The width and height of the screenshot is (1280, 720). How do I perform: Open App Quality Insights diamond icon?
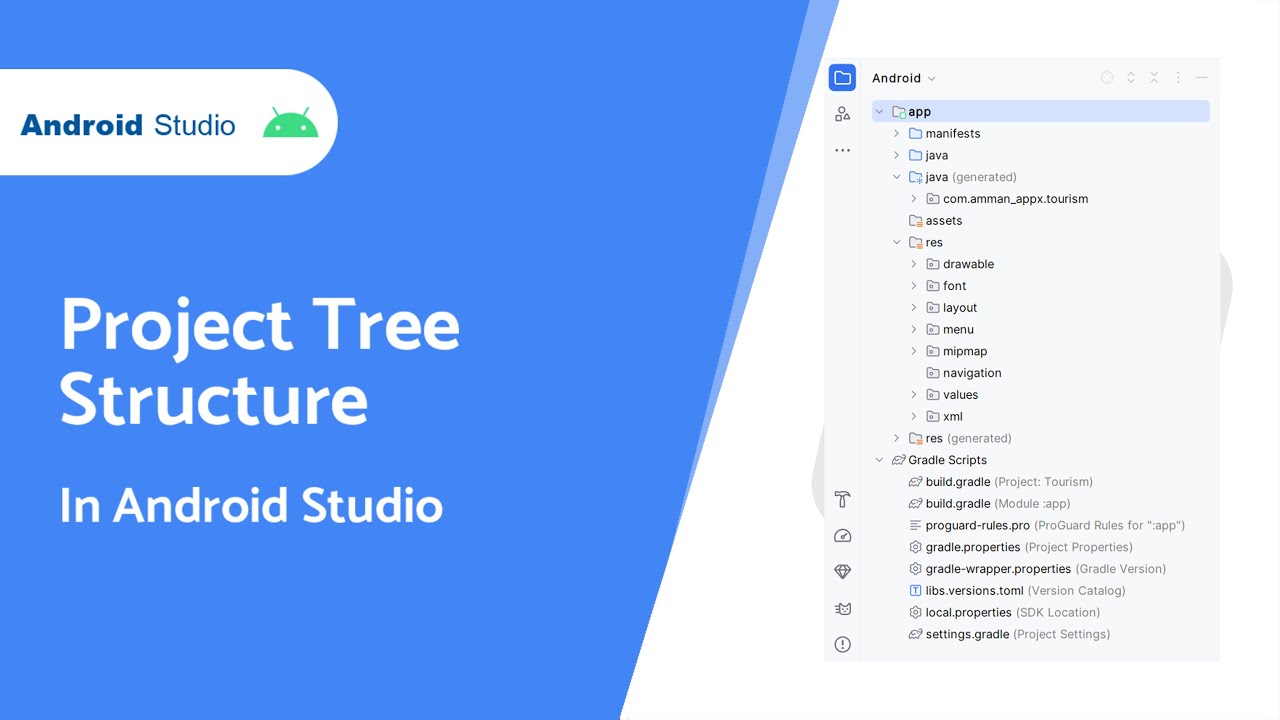tap(842, 572)
